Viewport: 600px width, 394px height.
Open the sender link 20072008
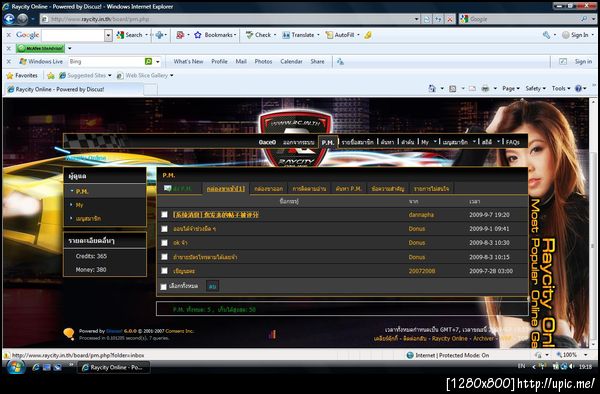click(422, 271)
